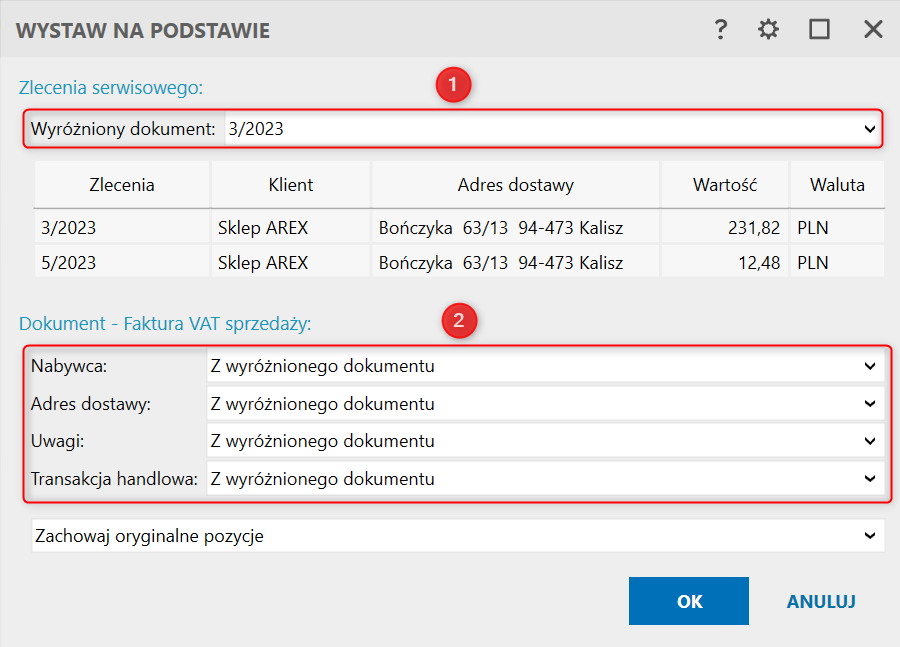Viewport: 900px width, 647px height.
Task: Open the Transakcja handlowa dropdown
Action: (869, 479)
